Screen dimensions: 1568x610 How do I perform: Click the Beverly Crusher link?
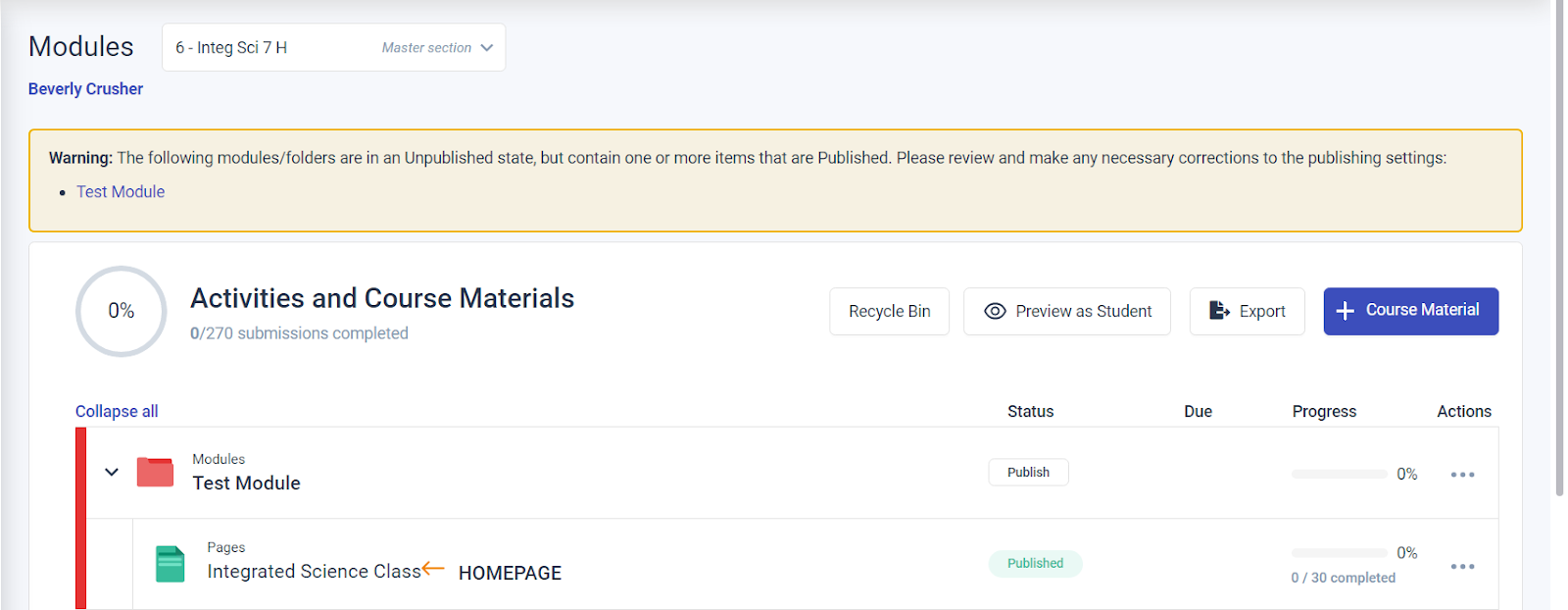(x=85, y=89)
